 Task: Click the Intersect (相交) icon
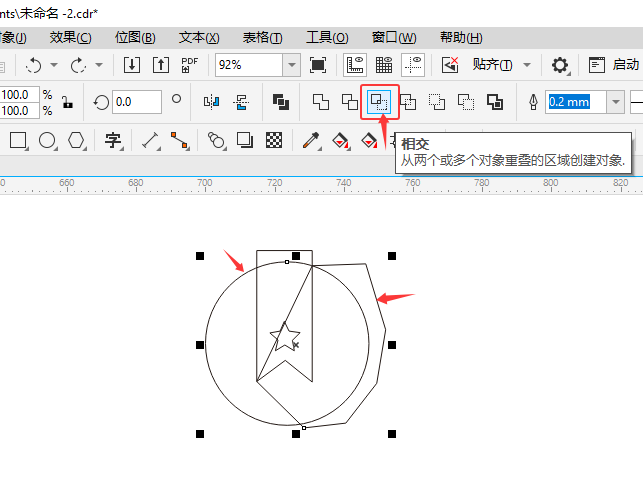379,102
